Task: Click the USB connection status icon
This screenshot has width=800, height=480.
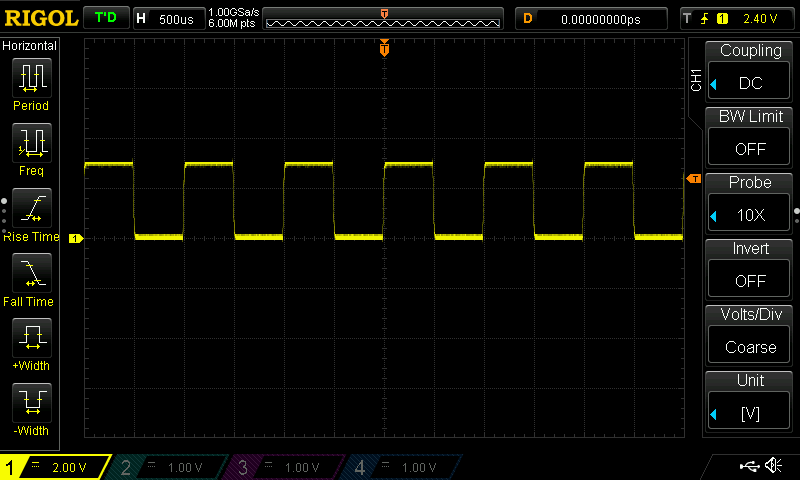Action: 749,466
